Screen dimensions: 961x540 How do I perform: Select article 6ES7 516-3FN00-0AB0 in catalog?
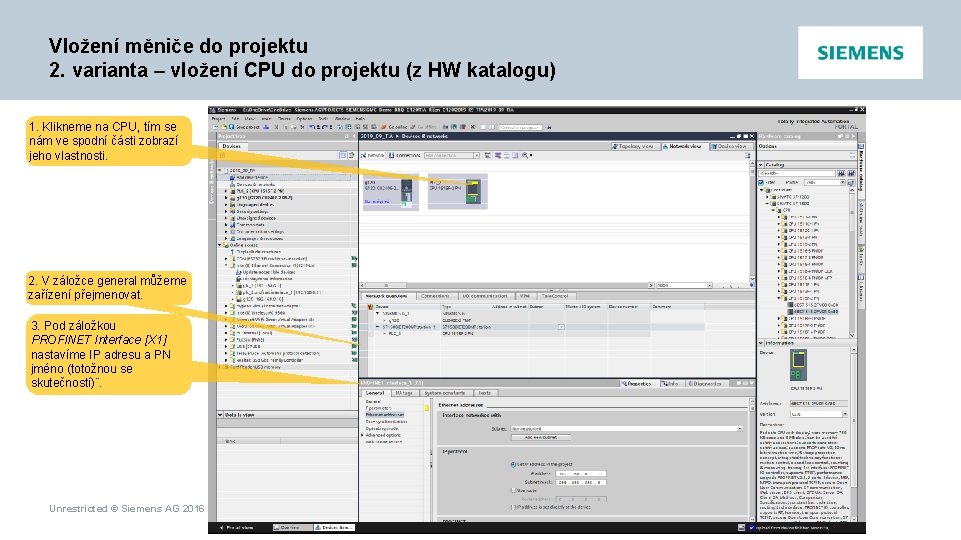[x=814, y=305]
